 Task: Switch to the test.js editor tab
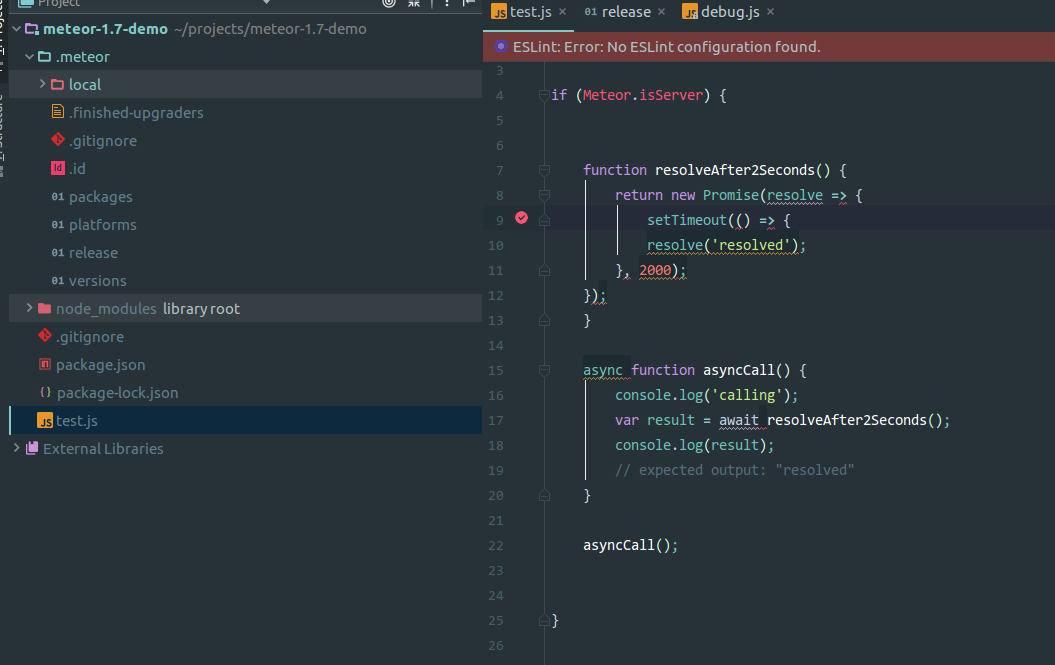pos(529,12)
